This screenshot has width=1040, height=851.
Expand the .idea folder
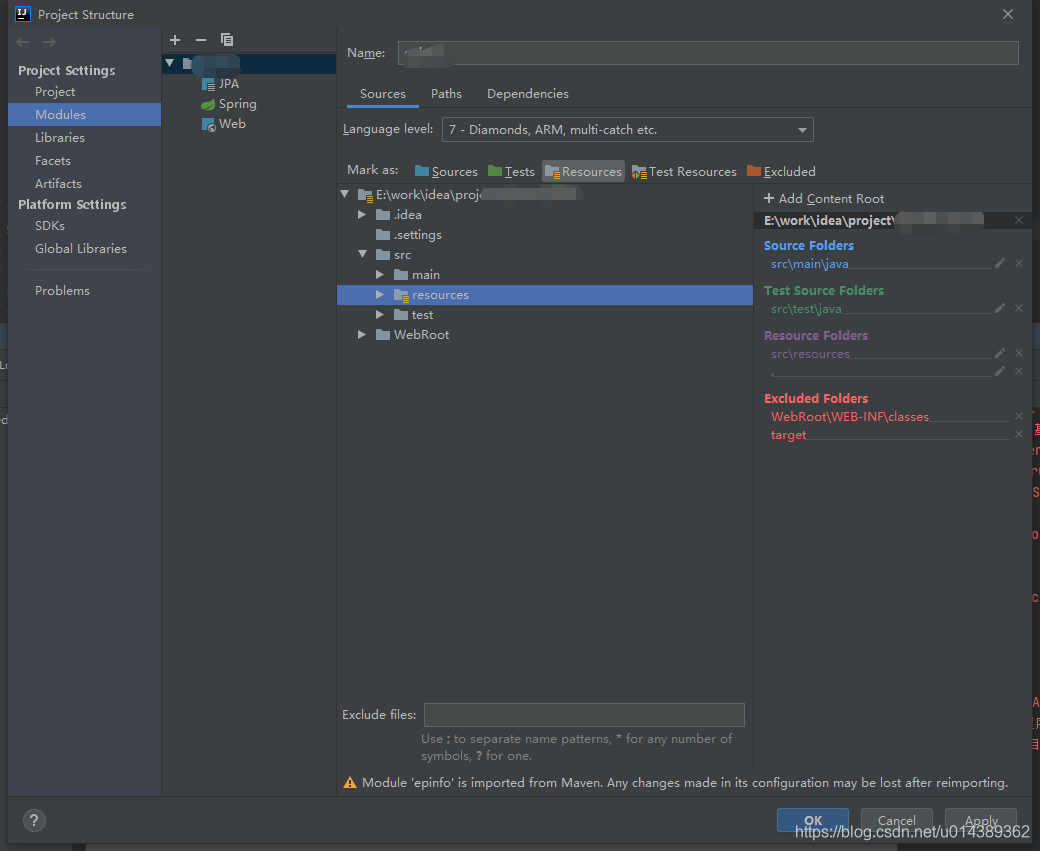click(x=362, y=214)
